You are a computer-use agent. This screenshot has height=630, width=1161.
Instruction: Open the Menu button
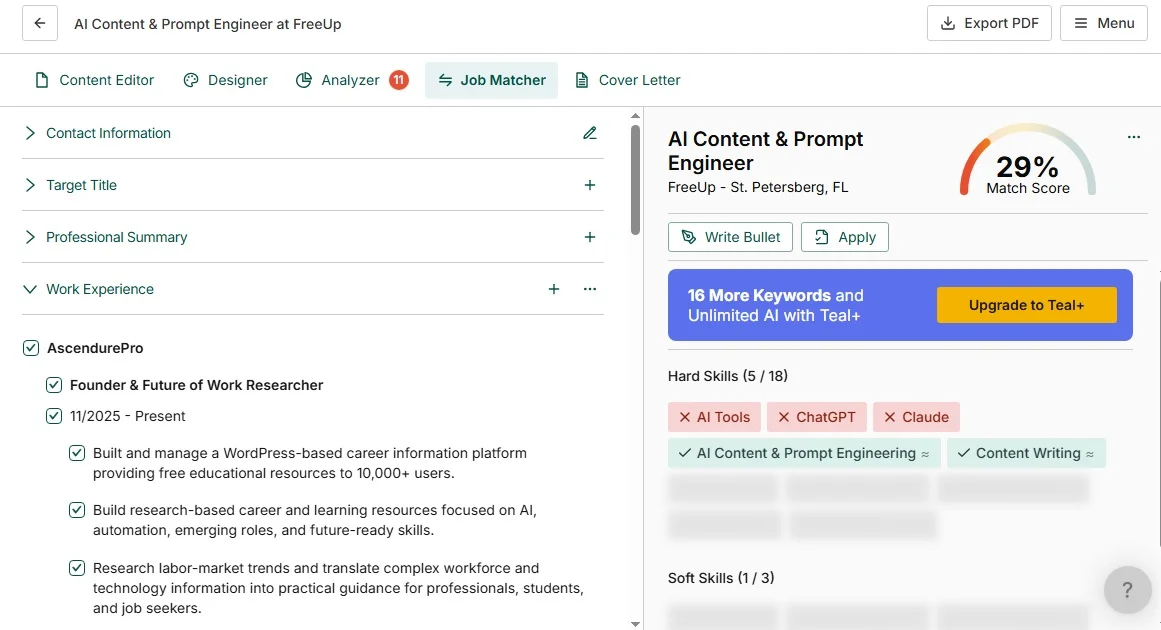click(1104, 24)
